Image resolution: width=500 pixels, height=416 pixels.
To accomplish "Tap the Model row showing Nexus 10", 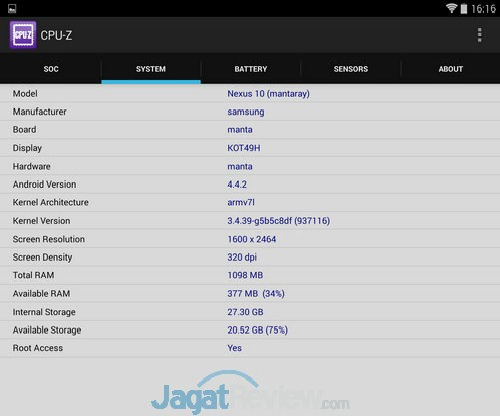I will 250,94.
